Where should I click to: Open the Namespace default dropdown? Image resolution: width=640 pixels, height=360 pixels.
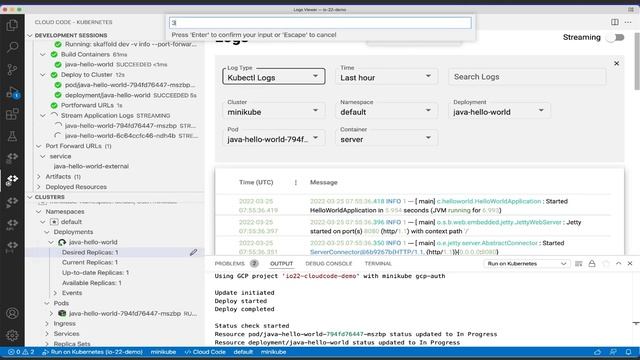(387, 111)
